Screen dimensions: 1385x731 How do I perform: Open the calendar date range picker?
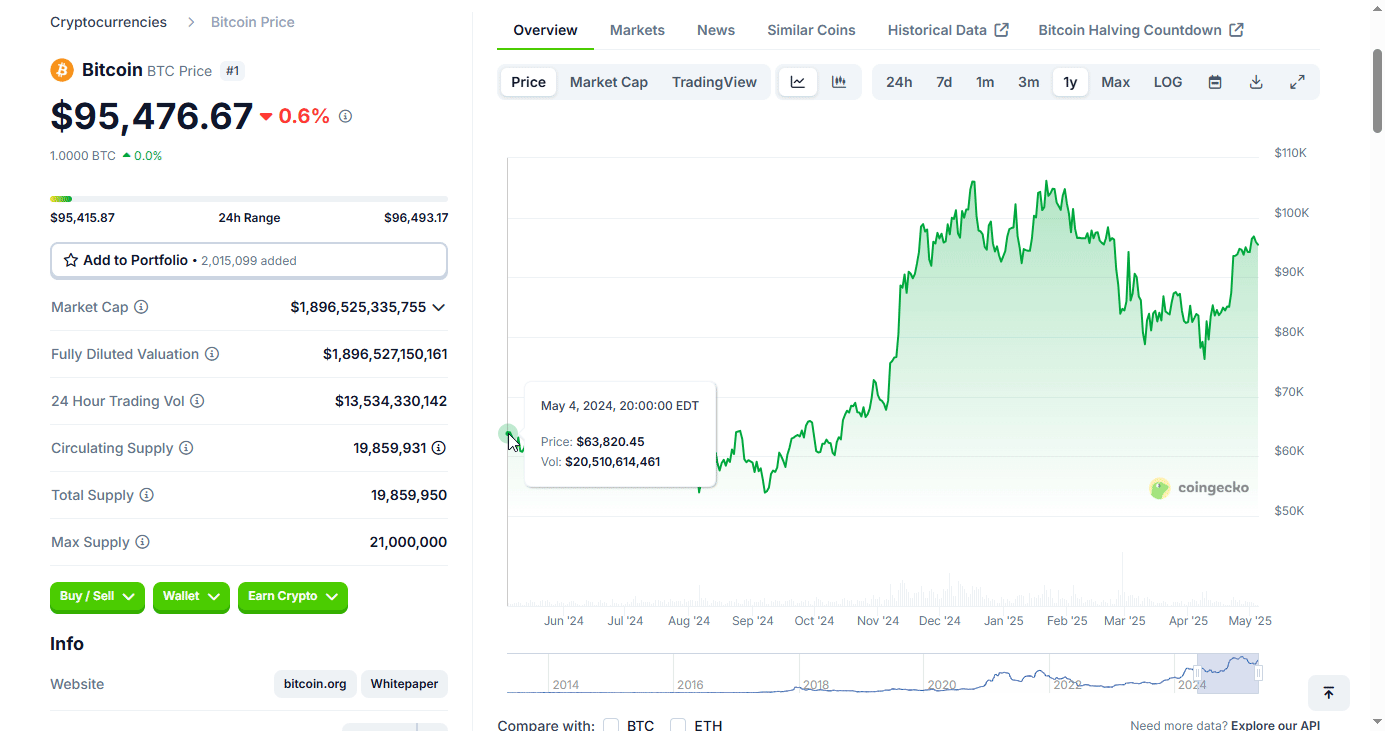[x=1215, y=82]
